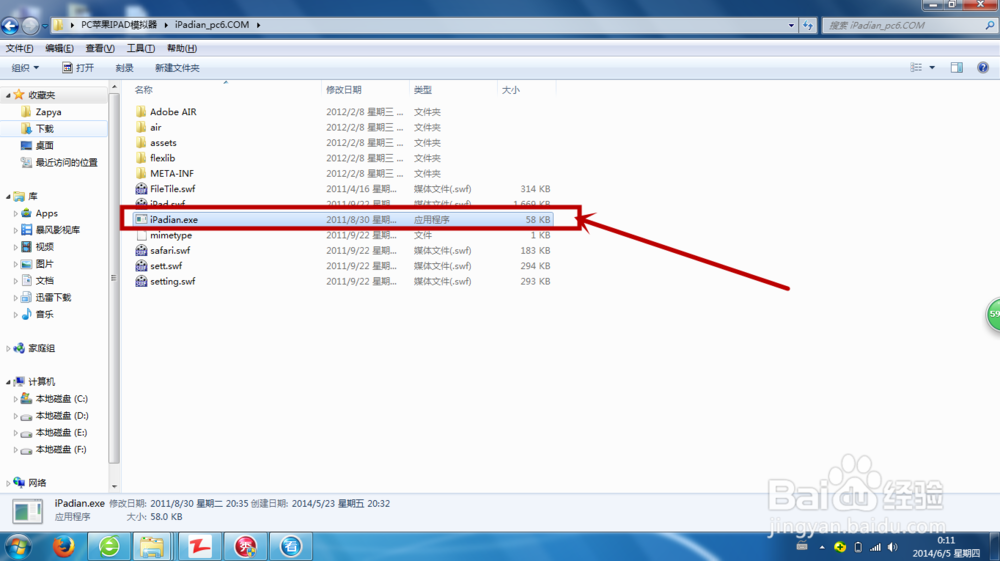Open the Adobe AIR folder icon
1000x561 pixels.
141,112
